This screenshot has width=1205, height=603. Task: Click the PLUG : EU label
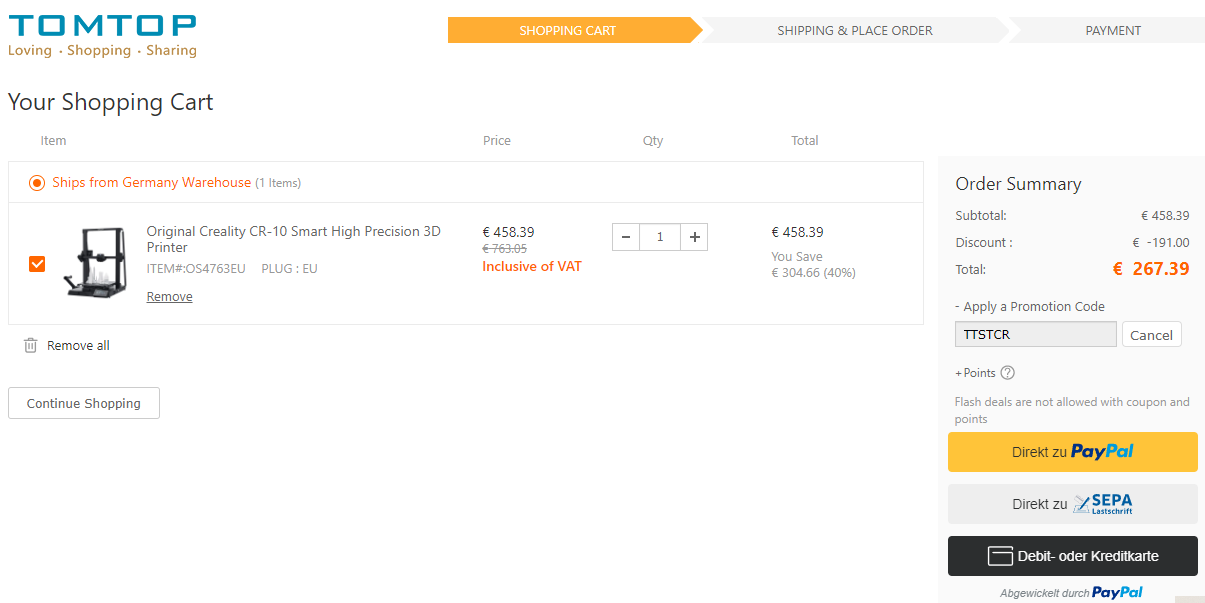coord(289,269)
